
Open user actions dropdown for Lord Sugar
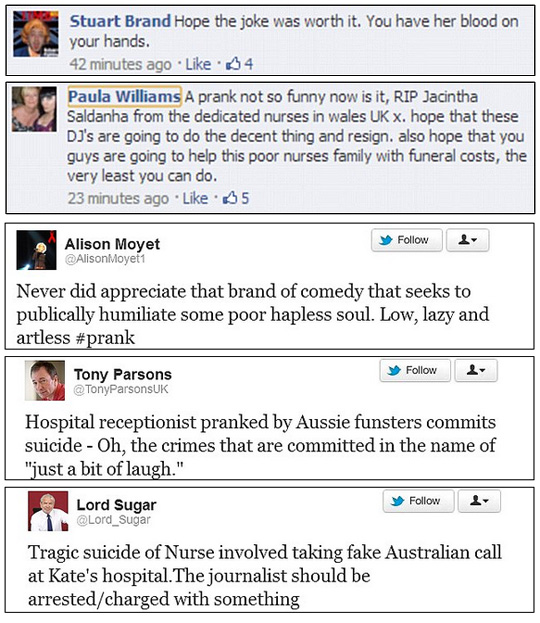479,501
